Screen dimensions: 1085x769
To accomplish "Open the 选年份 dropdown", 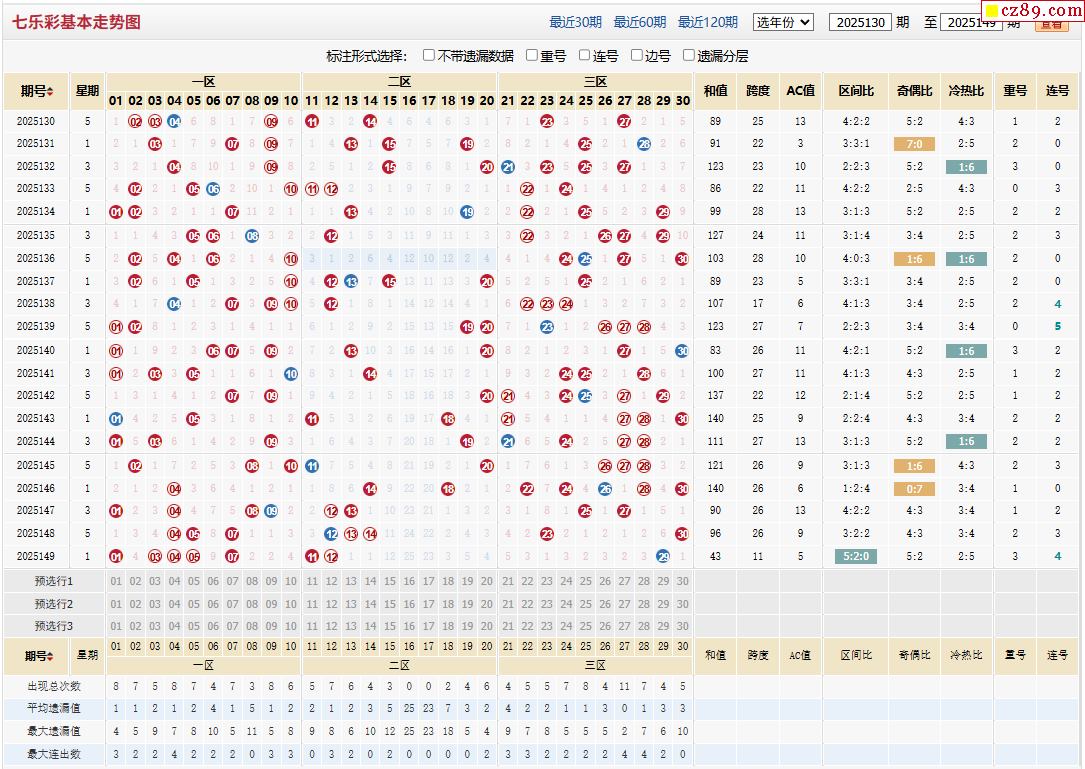I will click(783, 22).
